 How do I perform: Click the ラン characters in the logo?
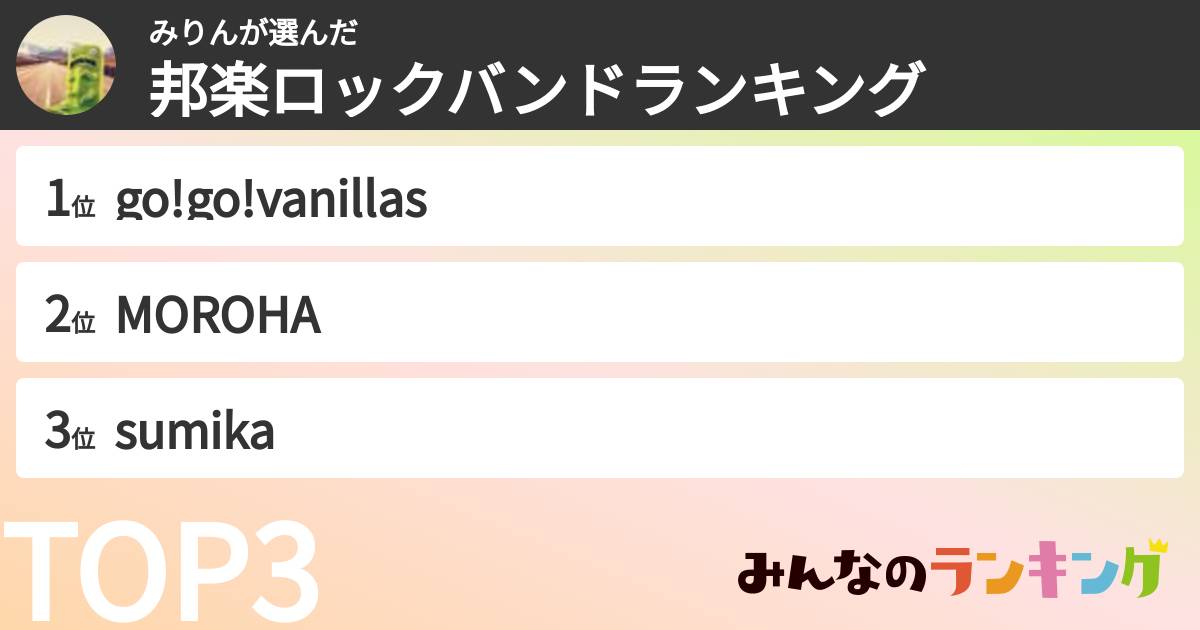tap(970, 574)
